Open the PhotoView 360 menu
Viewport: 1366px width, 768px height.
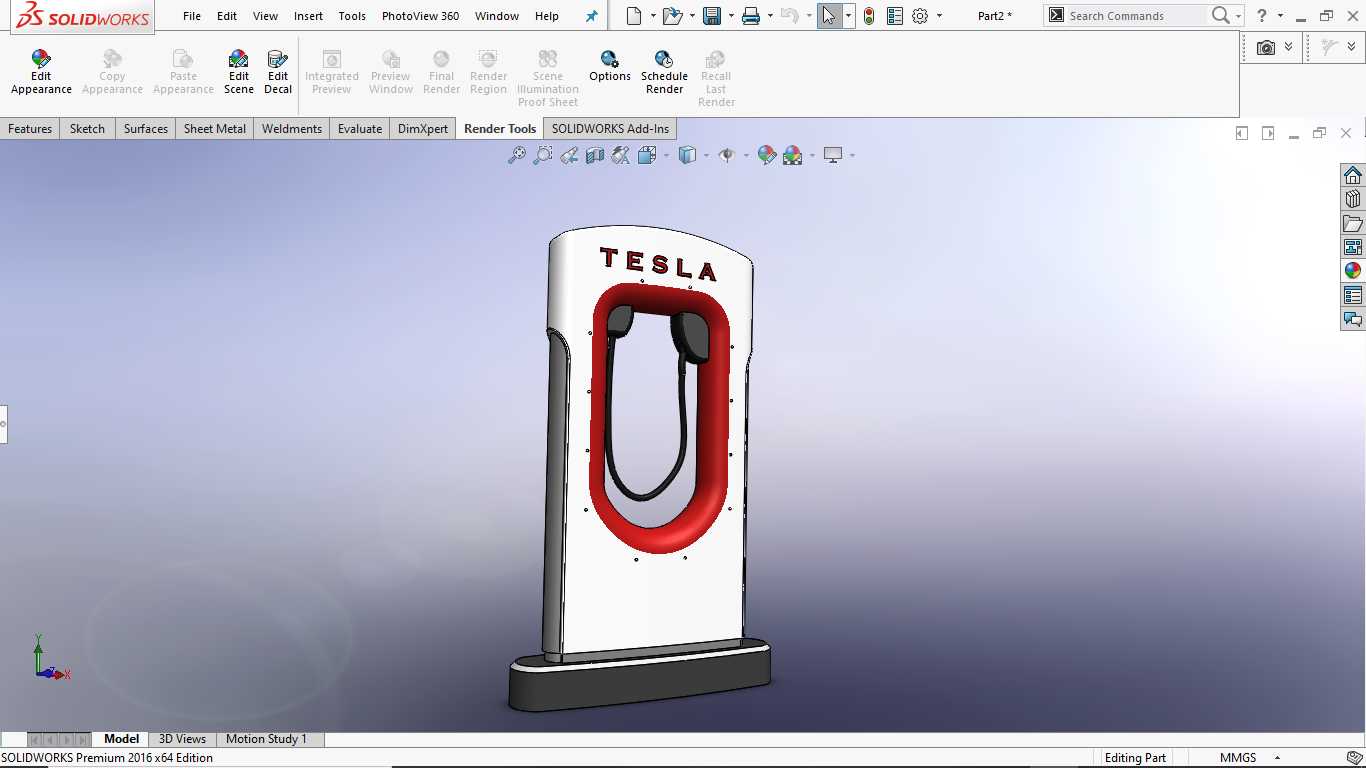pyautogui.click(x=421, y=16)
